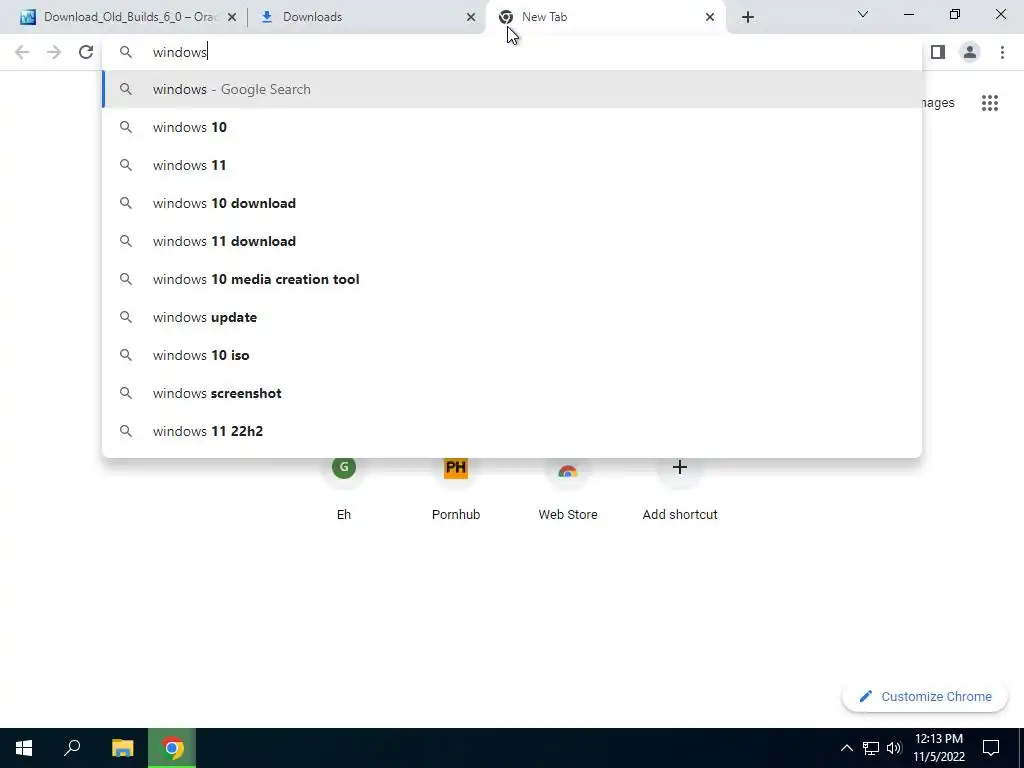This screenshot has height=768, width=1024.
Task: Pick the 'windows 11 download' suggestion
Action: click(x=512, y=241)
